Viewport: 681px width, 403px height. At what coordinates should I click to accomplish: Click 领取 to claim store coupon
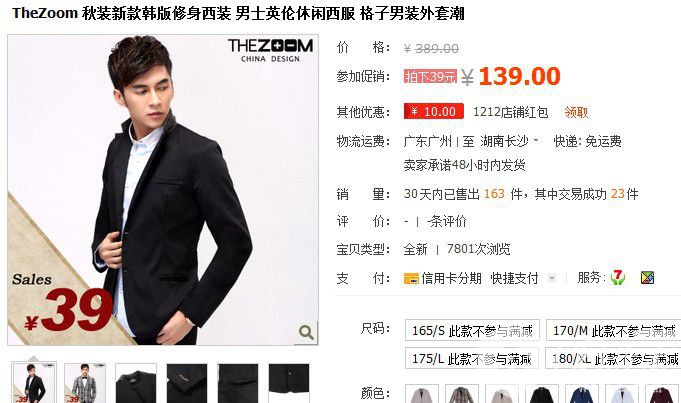576,112
